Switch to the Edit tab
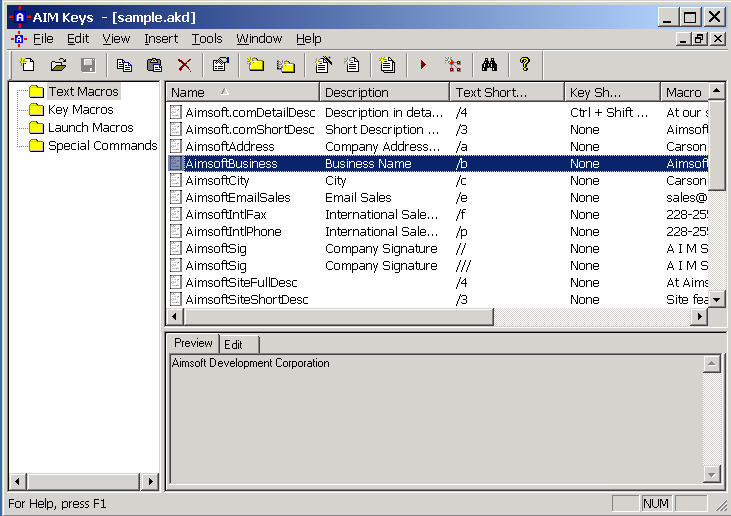The height and width of the screenshot is (516, 731). click(x=233, y=344)
